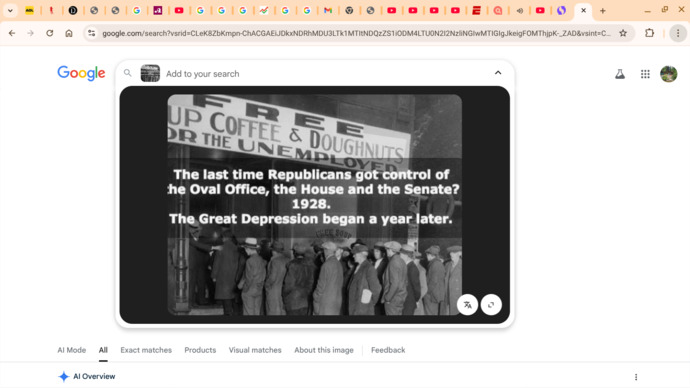
Task: Open the Visual matches tab
Action: [255, 350]
